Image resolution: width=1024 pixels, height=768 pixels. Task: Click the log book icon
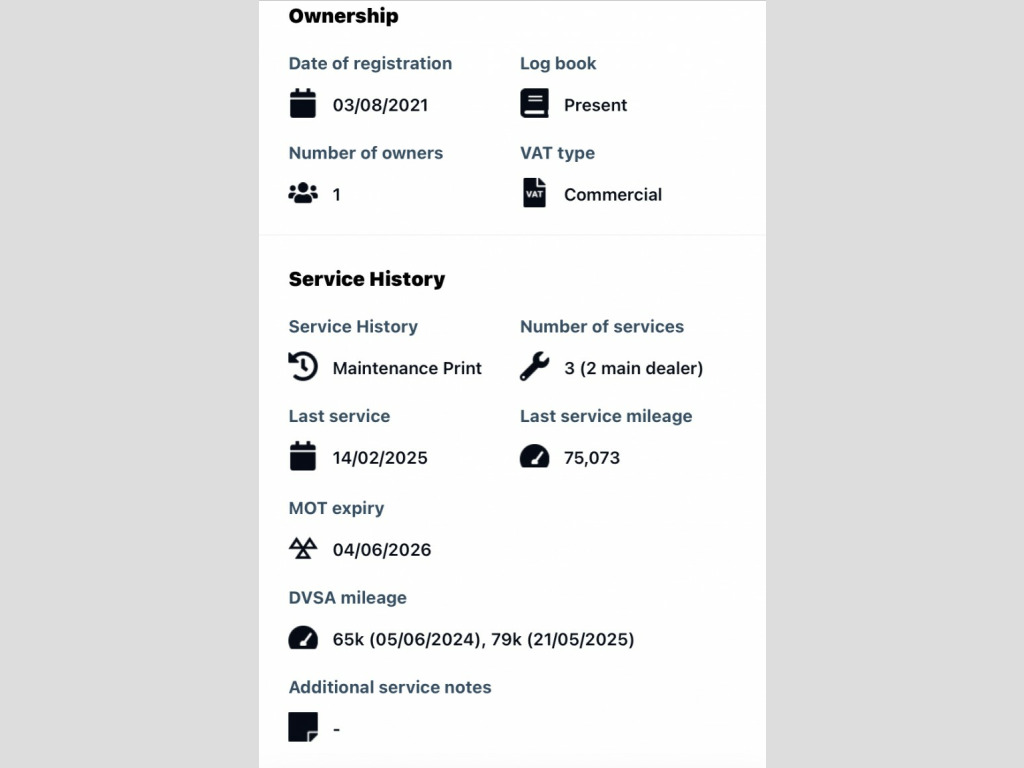click(x=534, y=104)
